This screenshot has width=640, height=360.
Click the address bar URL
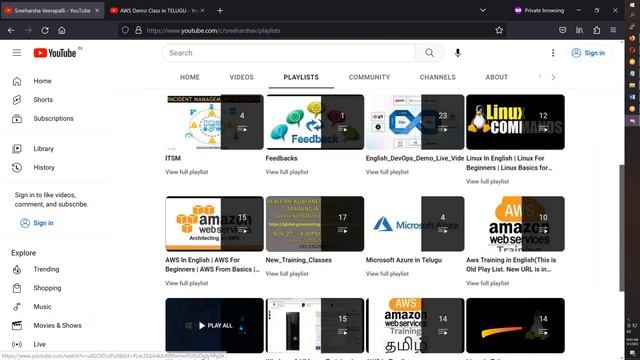(213, 31)
